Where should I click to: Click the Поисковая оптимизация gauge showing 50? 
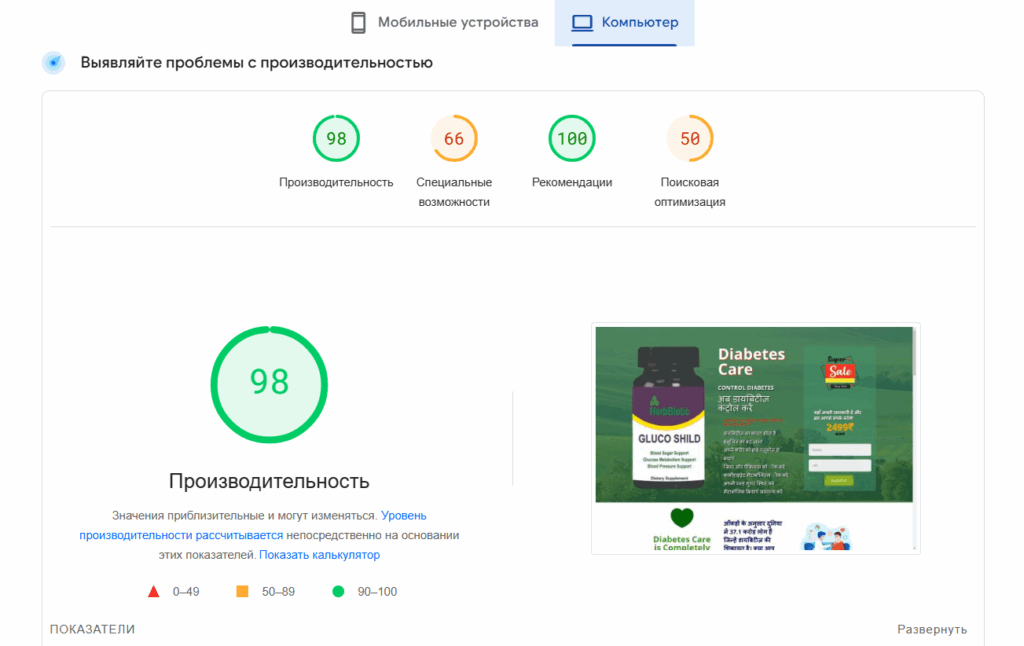point(689,138)
